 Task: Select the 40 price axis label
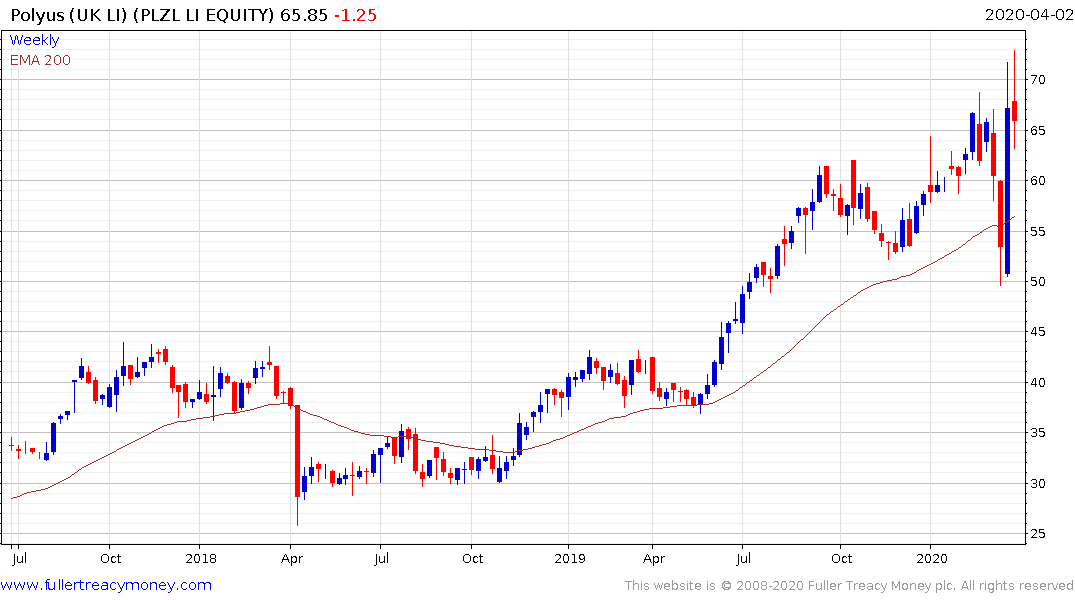[1037, 382]
